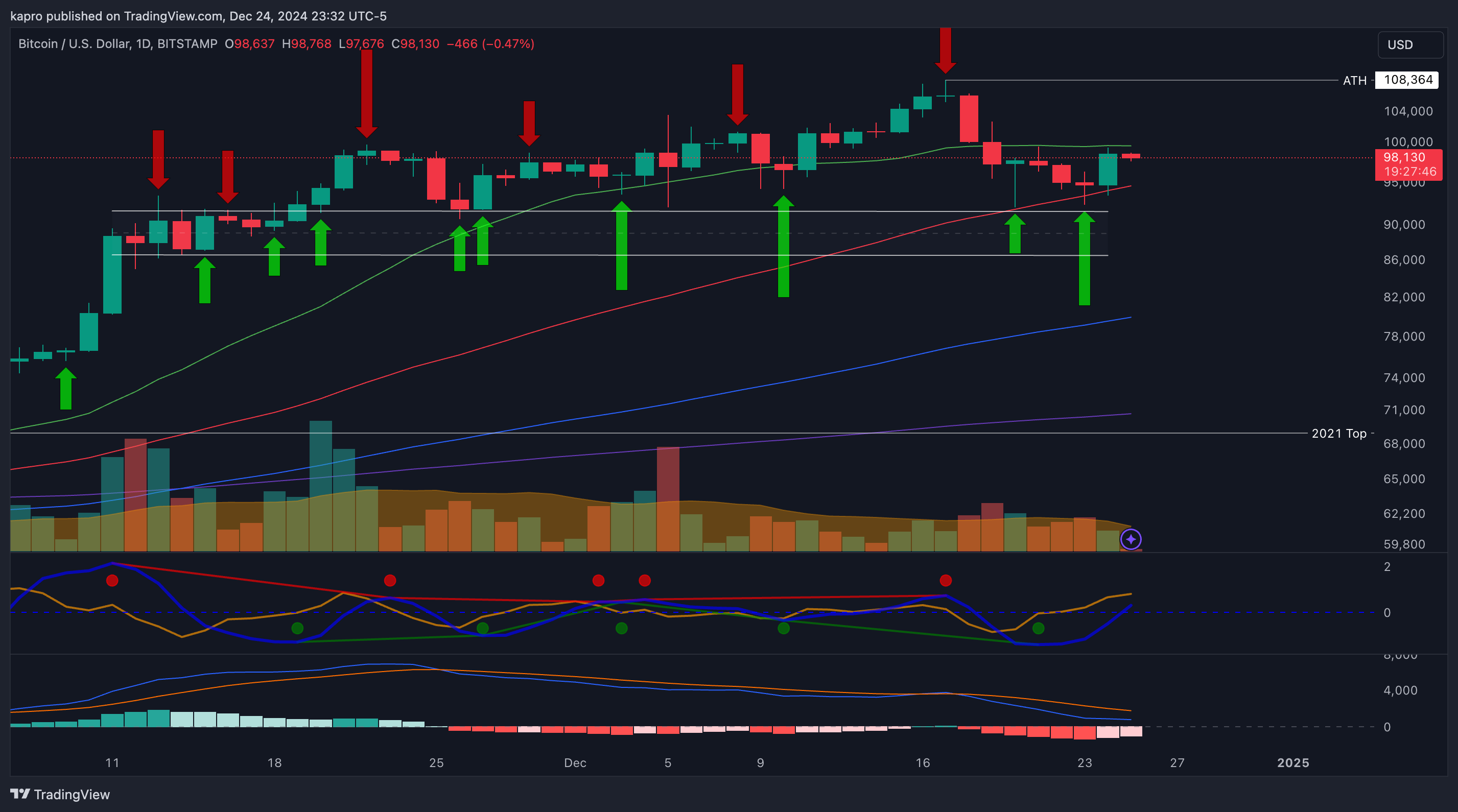Click the purple star event icon

tap(1131, 539)
